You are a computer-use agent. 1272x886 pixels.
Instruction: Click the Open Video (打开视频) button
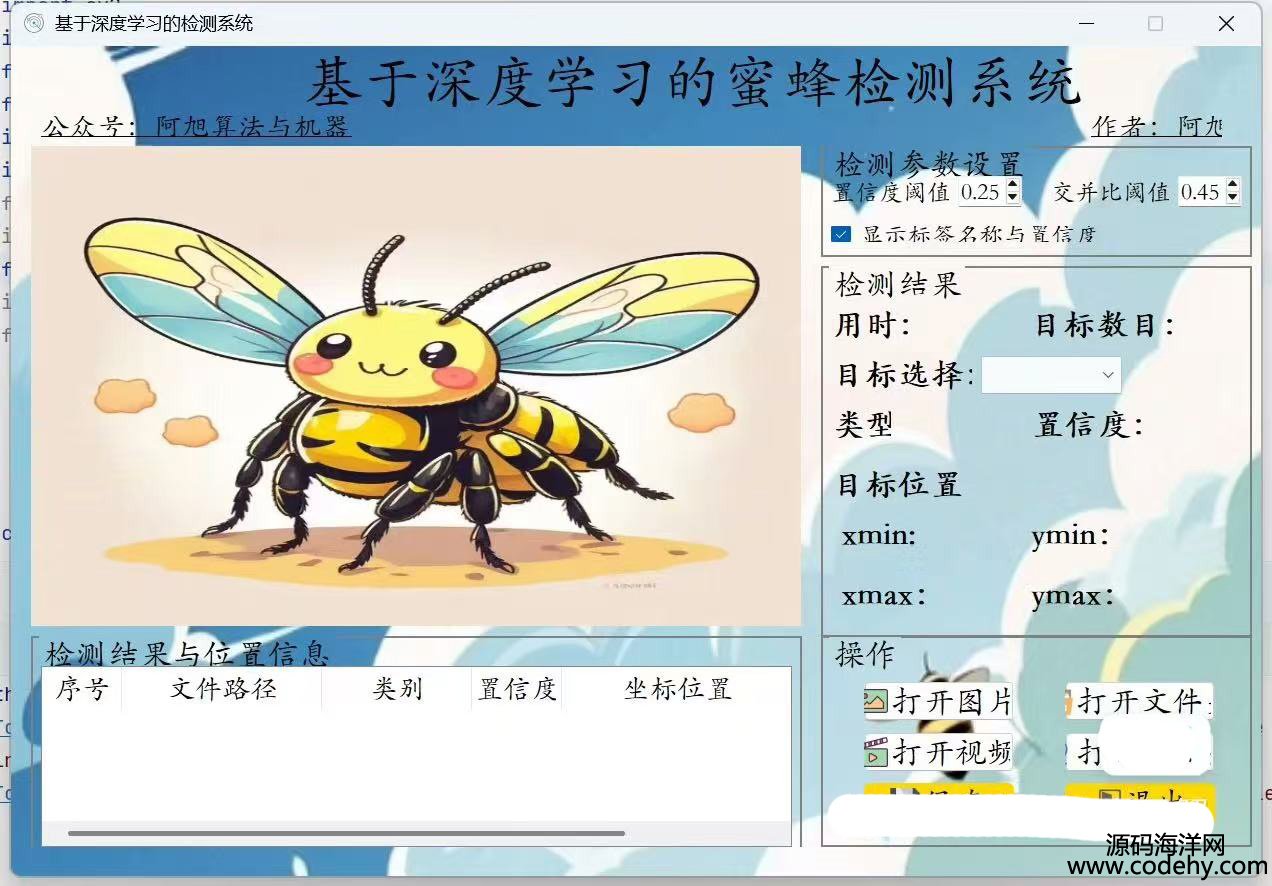click(937, 752)
